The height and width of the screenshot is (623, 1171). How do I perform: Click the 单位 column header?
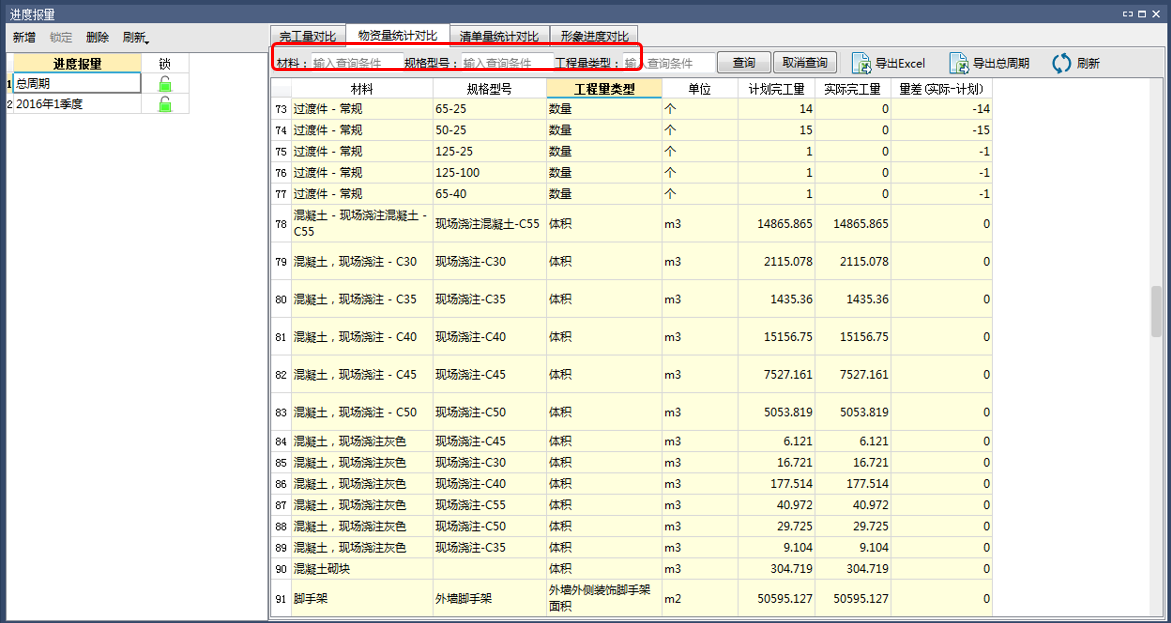pos(700,89)
